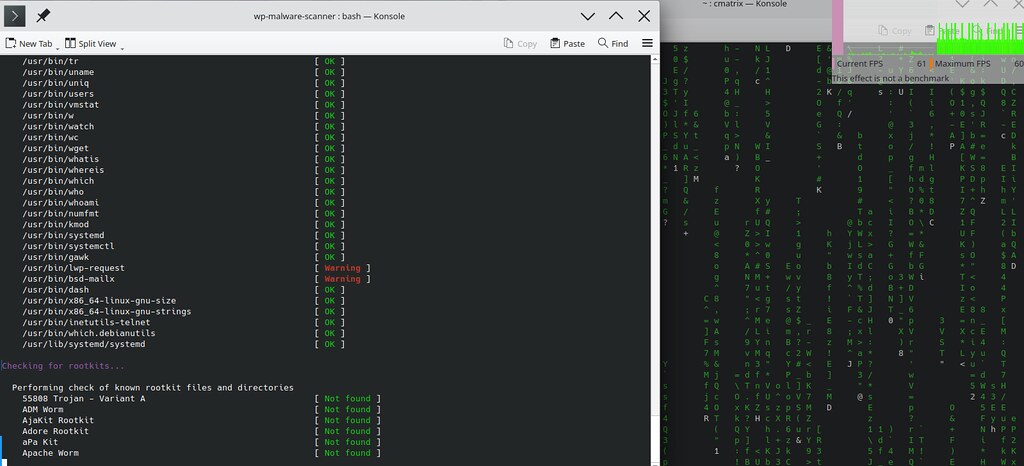Close the wp-malware-scanner Konsole window

click(644, 16)
